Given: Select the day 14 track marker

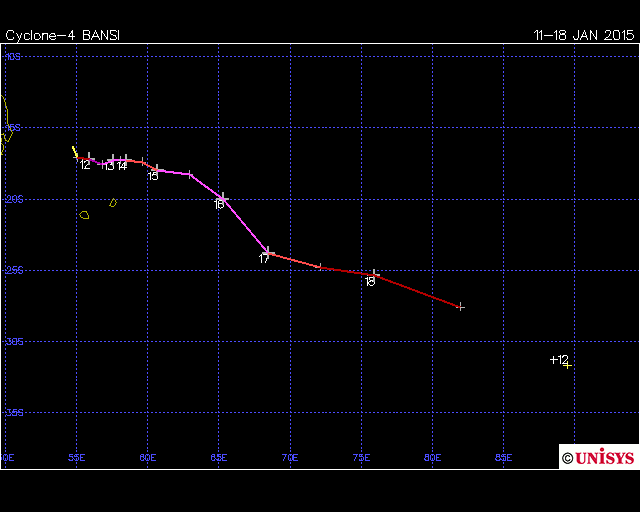Looking at the screenshot, I should coord(124,158).
